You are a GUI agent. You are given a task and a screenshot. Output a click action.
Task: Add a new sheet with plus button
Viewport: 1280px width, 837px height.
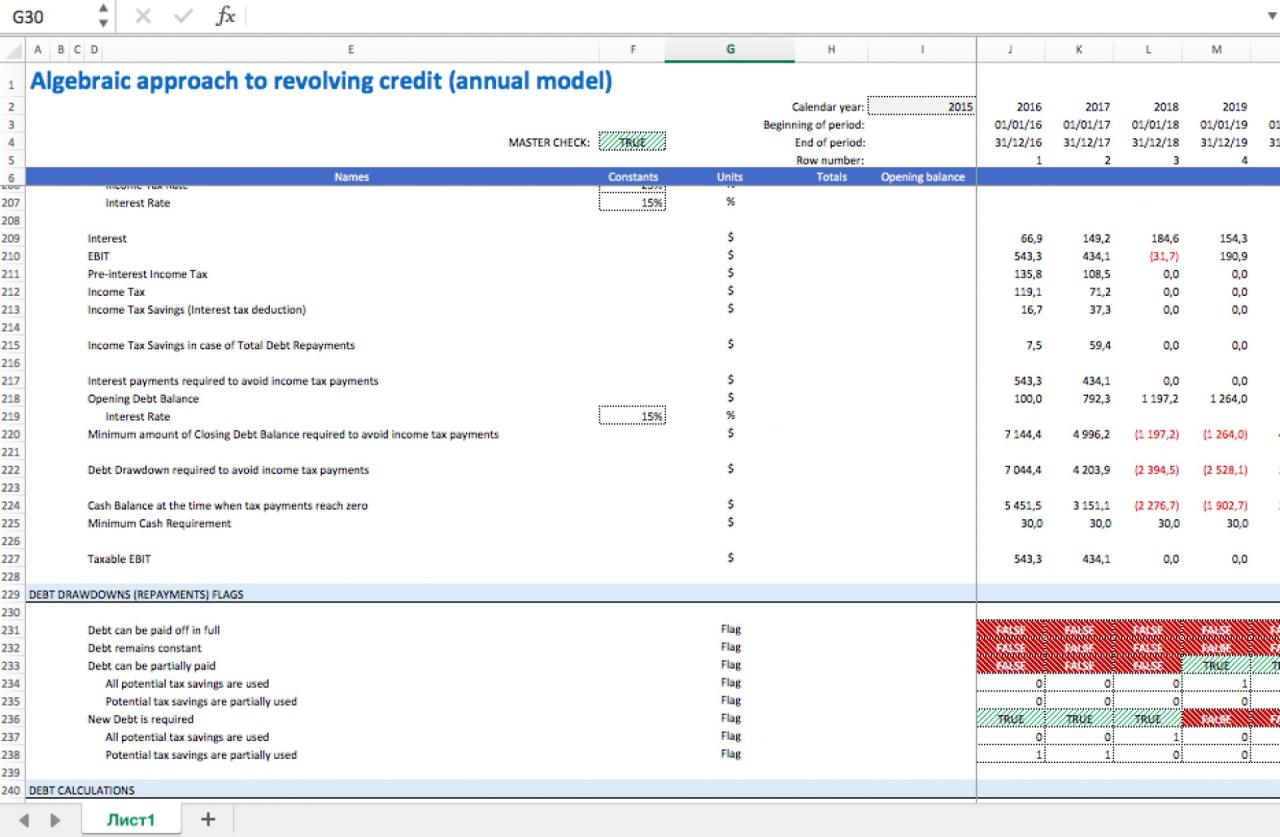click(208, 819)
